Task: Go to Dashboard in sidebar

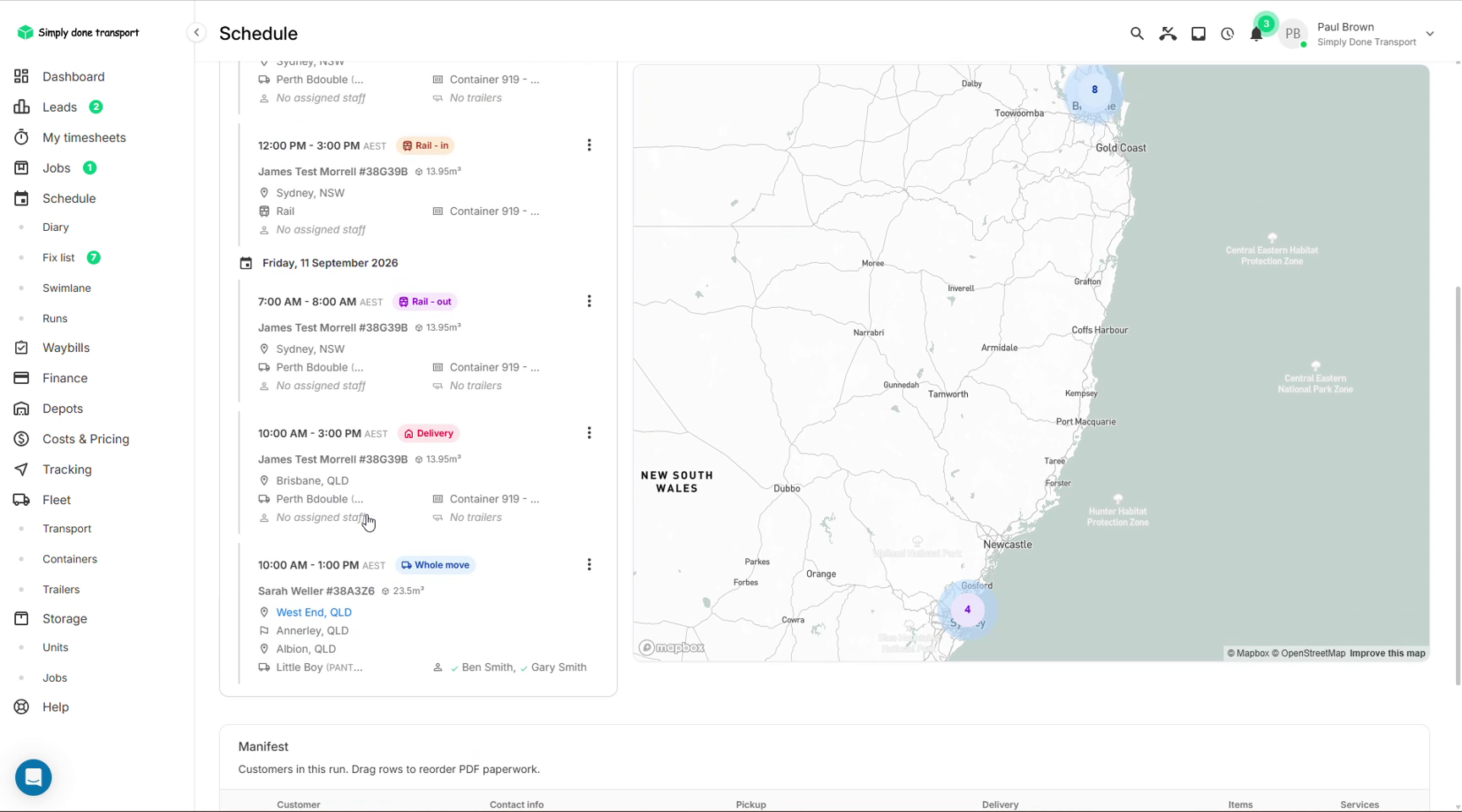Action: click(74, 76)
